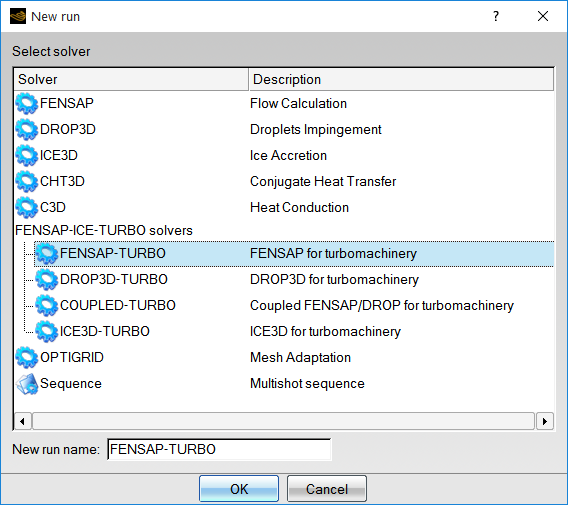Select the C3D gear icon
The image size is (568, 505).
click(27, 208)
